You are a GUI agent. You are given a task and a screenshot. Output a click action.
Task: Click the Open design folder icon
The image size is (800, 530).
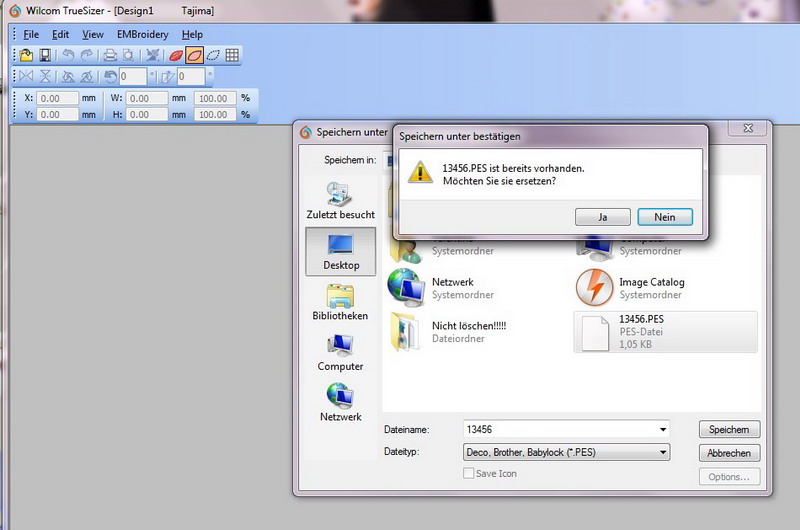point(25,55)
